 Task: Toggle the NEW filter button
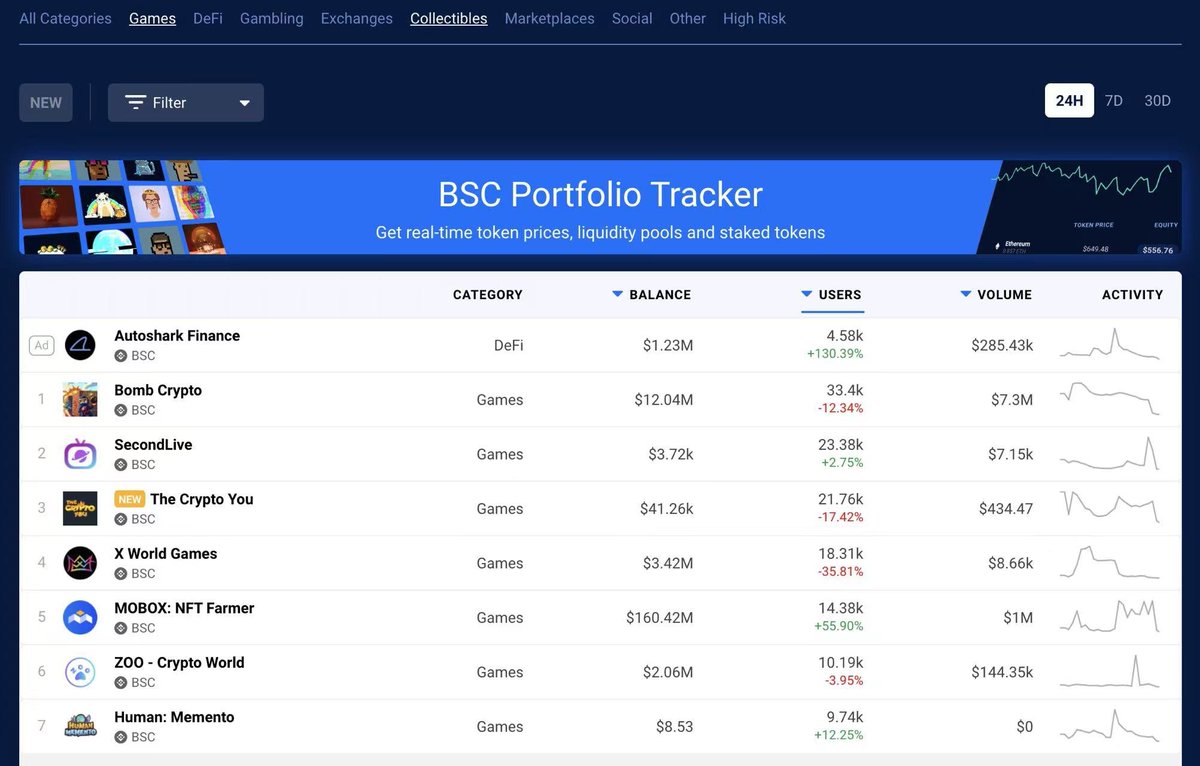pos(46,102)
